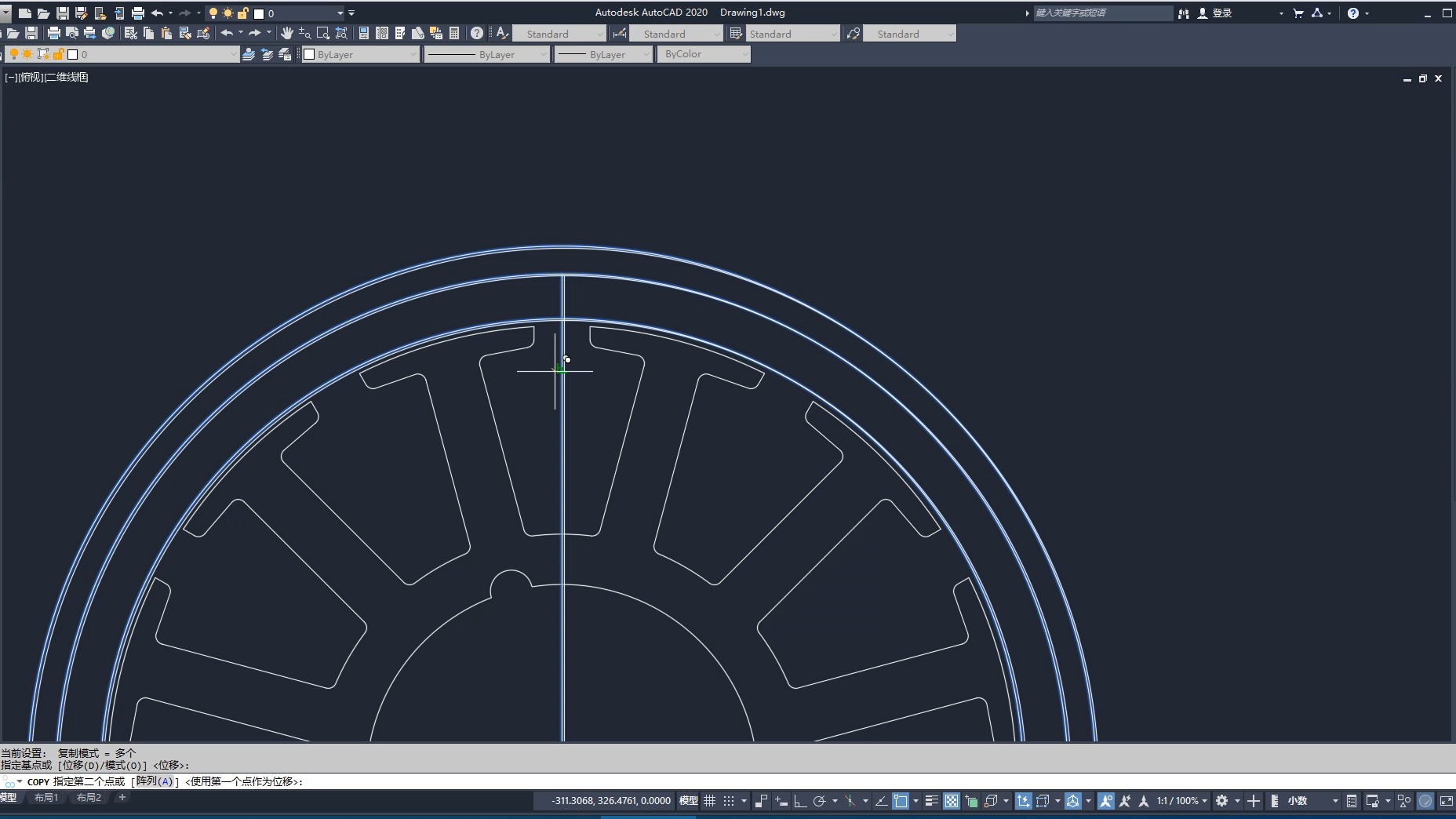Open the Properties palette icon
The height and width of the screenshot is (819, 1456).
[364, 33]
